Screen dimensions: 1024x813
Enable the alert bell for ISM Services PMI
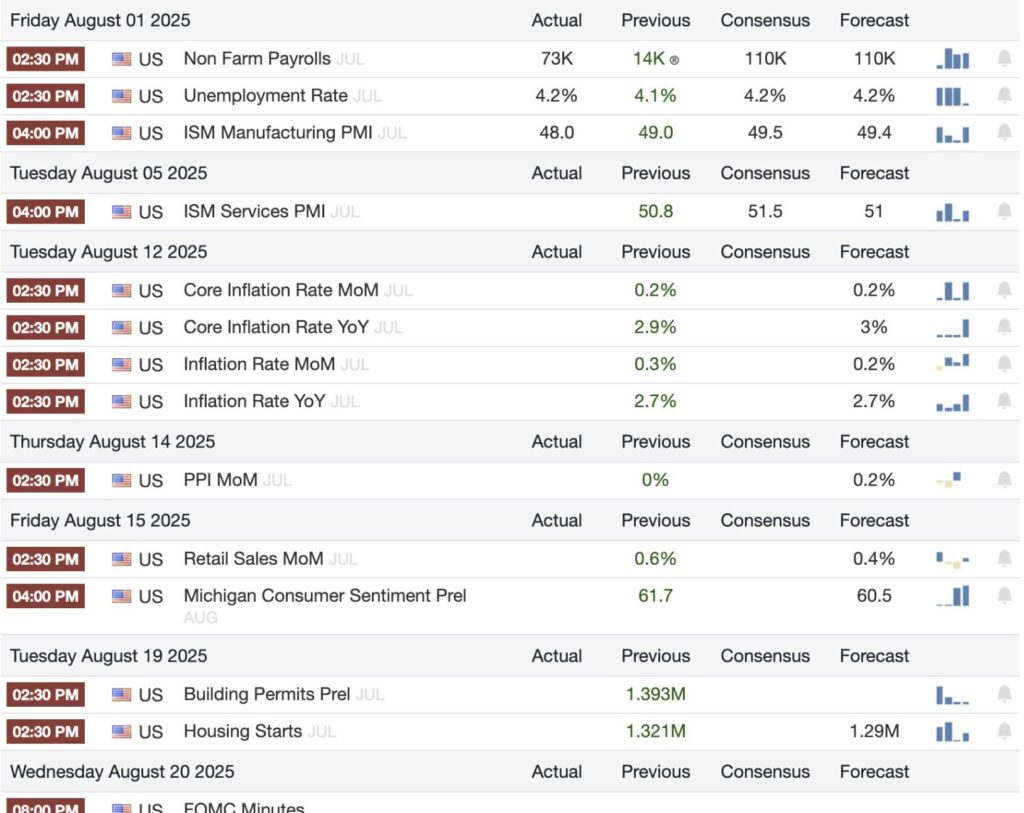point(1004,211)
